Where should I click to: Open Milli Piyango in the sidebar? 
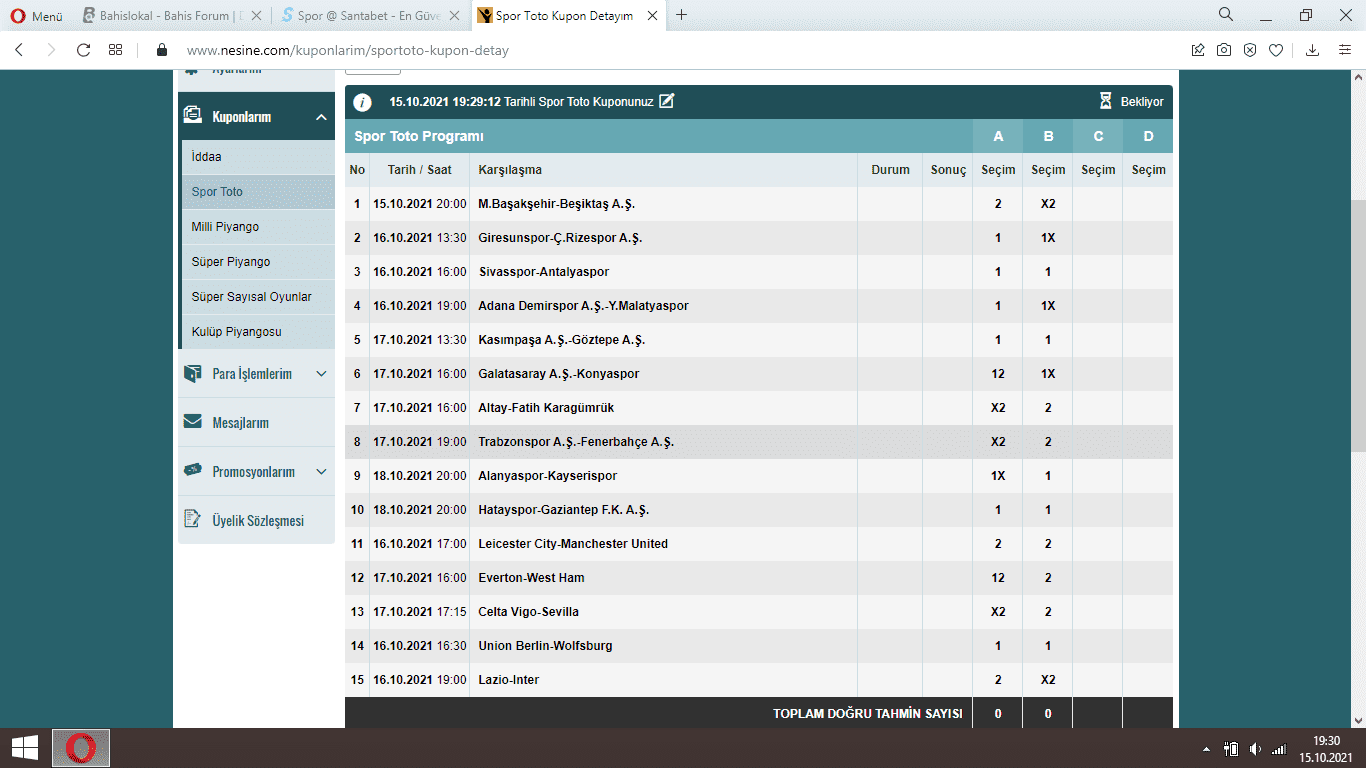coord(258,227)
